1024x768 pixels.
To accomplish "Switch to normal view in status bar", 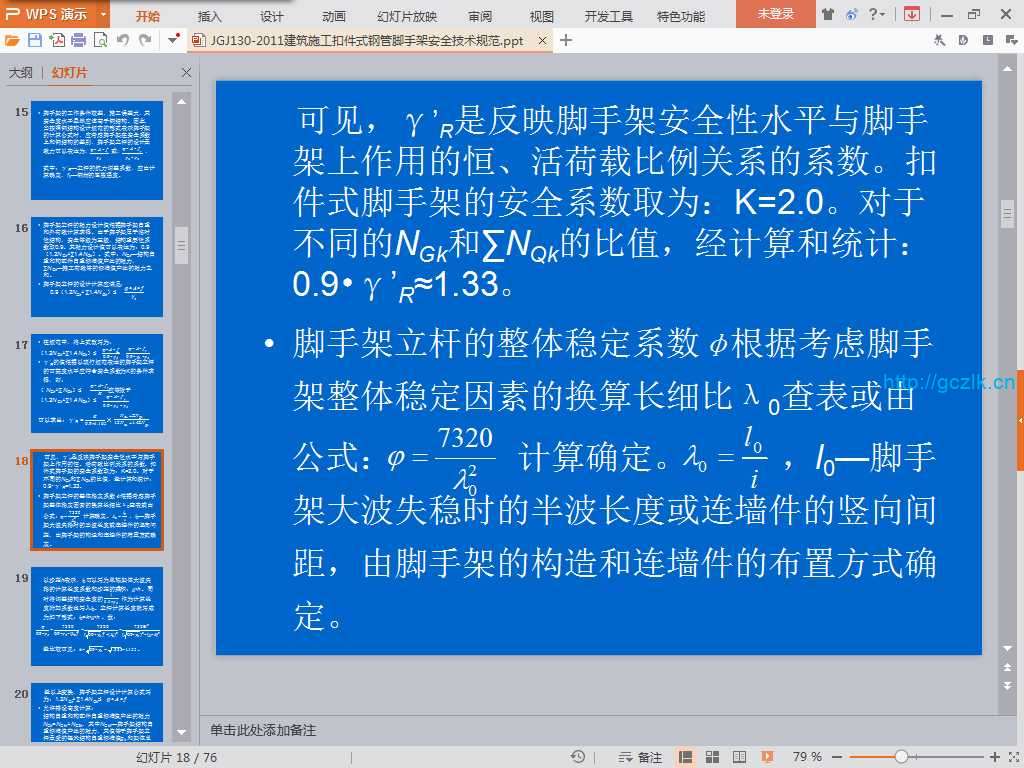I will [686, 757].
